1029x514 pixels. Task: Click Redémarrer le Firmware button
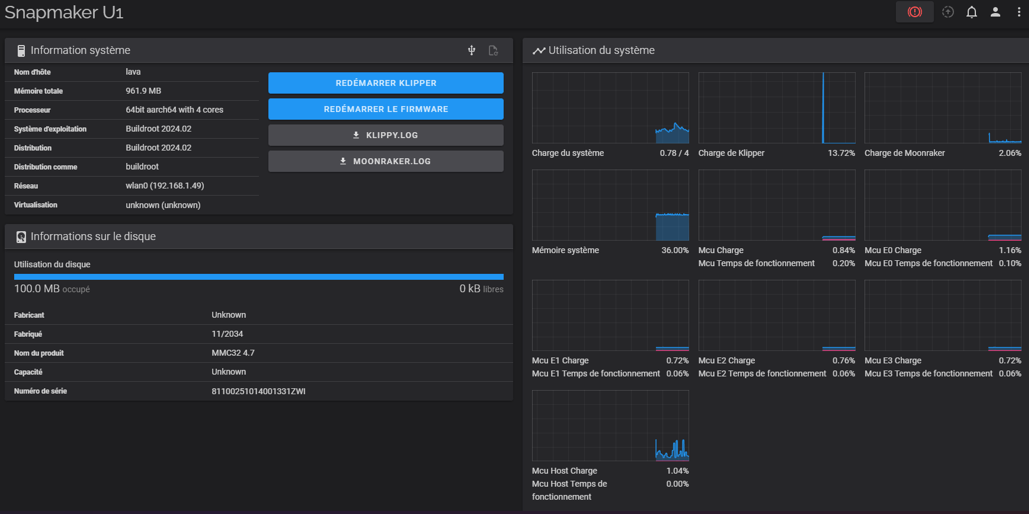[x=385, y=109]
